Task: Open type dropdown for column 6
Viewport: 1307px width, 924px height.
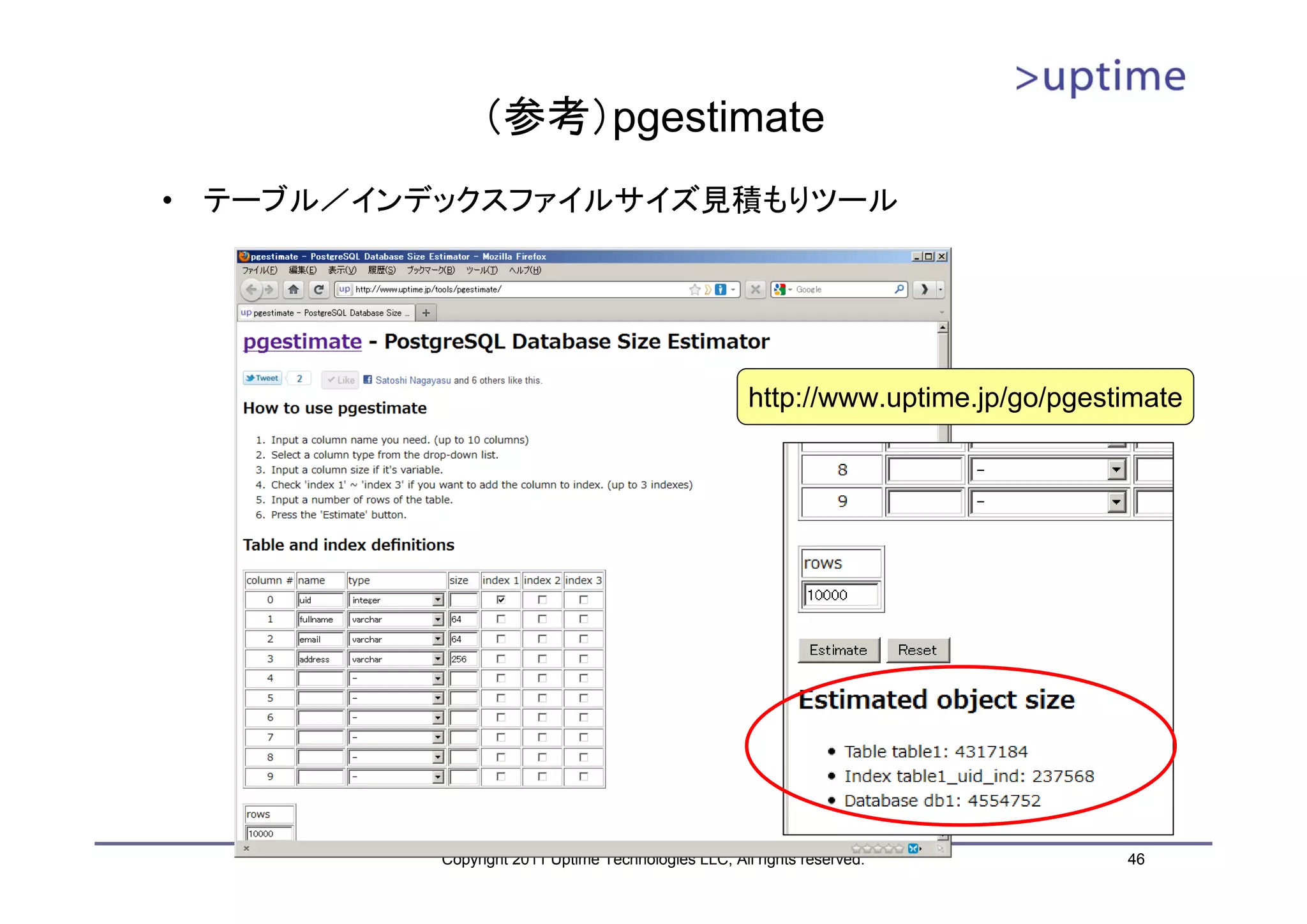Action: (396, 718)
